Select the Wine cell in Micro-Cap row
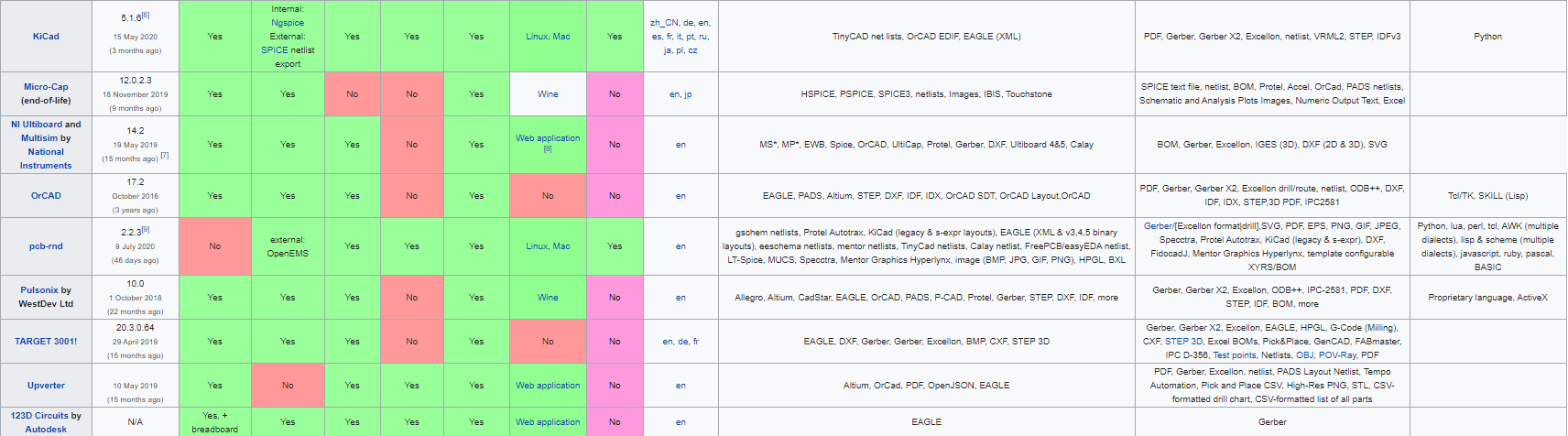Image resolution: width=1568 pixels, height=436 pixels. coord(548,94)
